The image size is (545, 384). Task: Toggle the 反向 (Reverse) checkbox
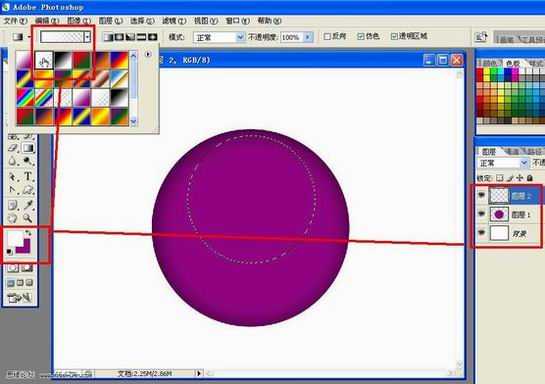click(327, 36)
